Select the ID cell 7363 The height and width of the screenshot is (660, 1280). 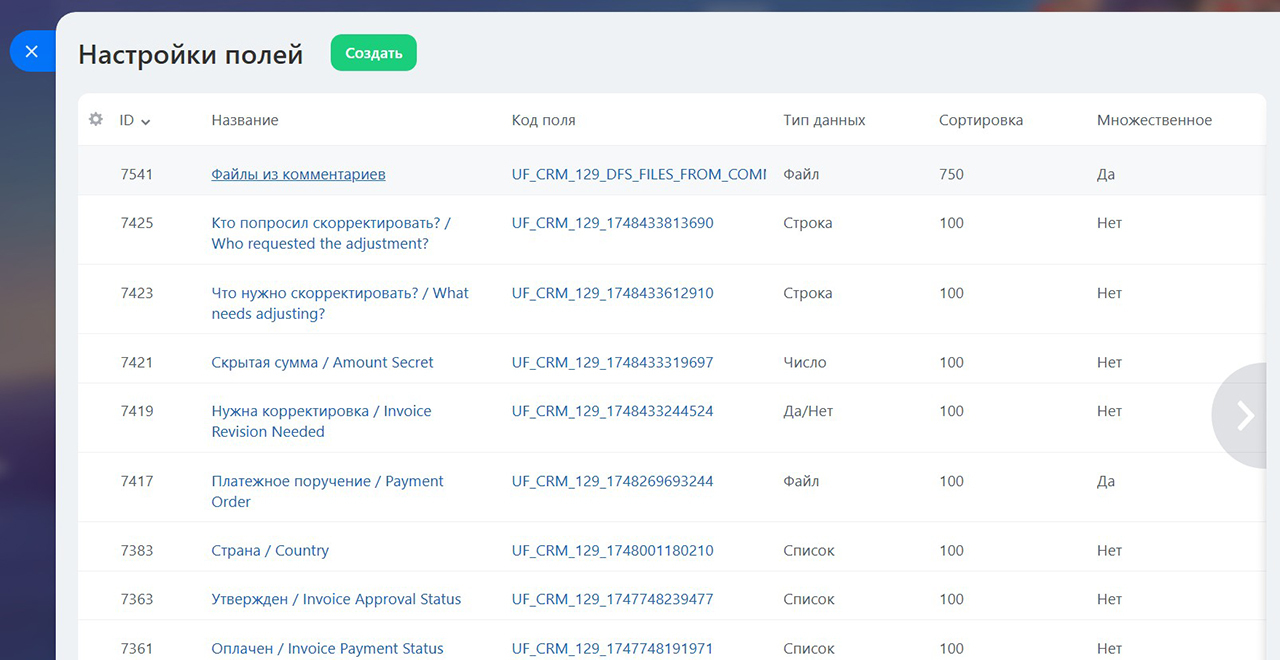tap(137, 599)
